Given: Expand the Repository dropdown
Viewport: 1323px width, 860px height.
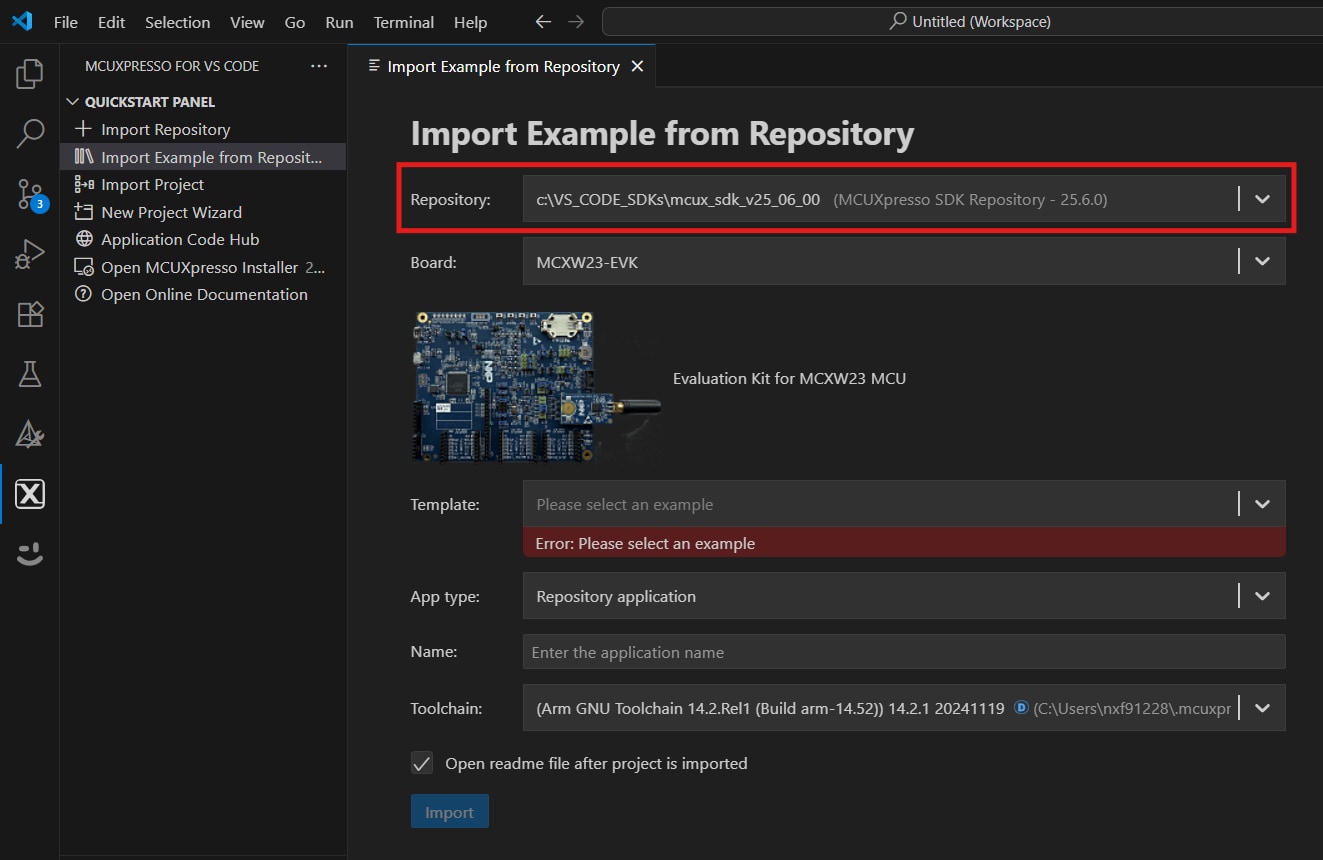Looking at the screenshot, I should point(1262,199).
